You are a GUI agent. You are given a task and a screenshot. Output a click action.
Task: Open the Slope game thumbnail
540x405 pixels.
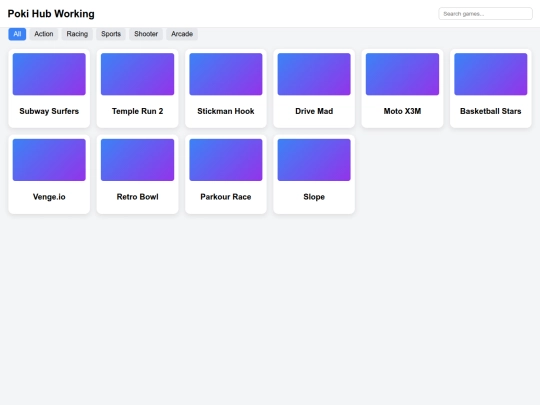pyautogui.click(x=314, y=160)
